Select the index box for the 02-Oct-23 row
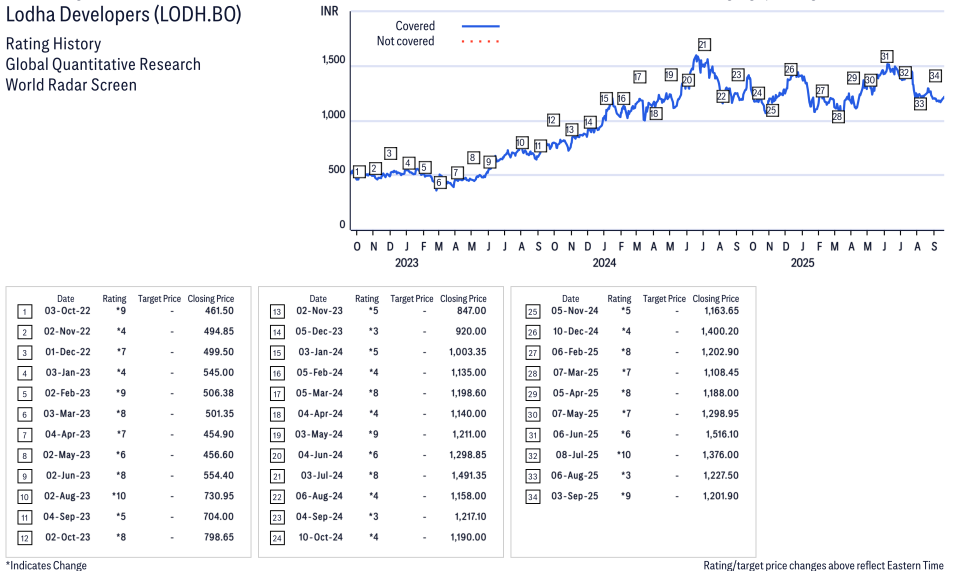The width and height of the screenshot is (955, 571). click(24, 538)
